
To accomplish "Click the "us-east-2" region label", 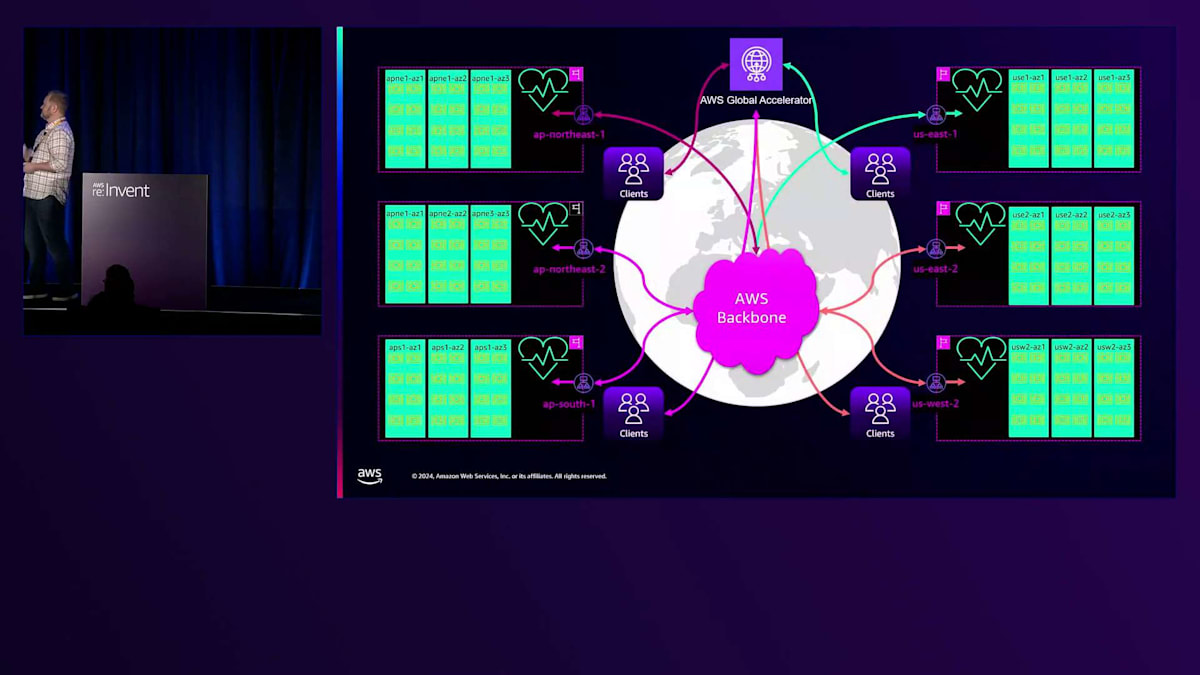I will coord(935,269).
